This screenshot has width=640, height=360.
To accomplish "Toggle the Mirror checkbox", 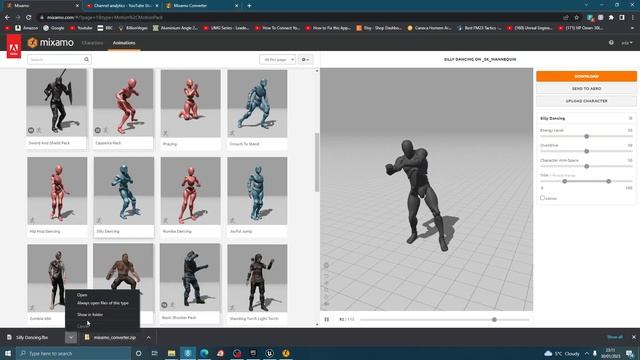I will [x=542, y=198].
